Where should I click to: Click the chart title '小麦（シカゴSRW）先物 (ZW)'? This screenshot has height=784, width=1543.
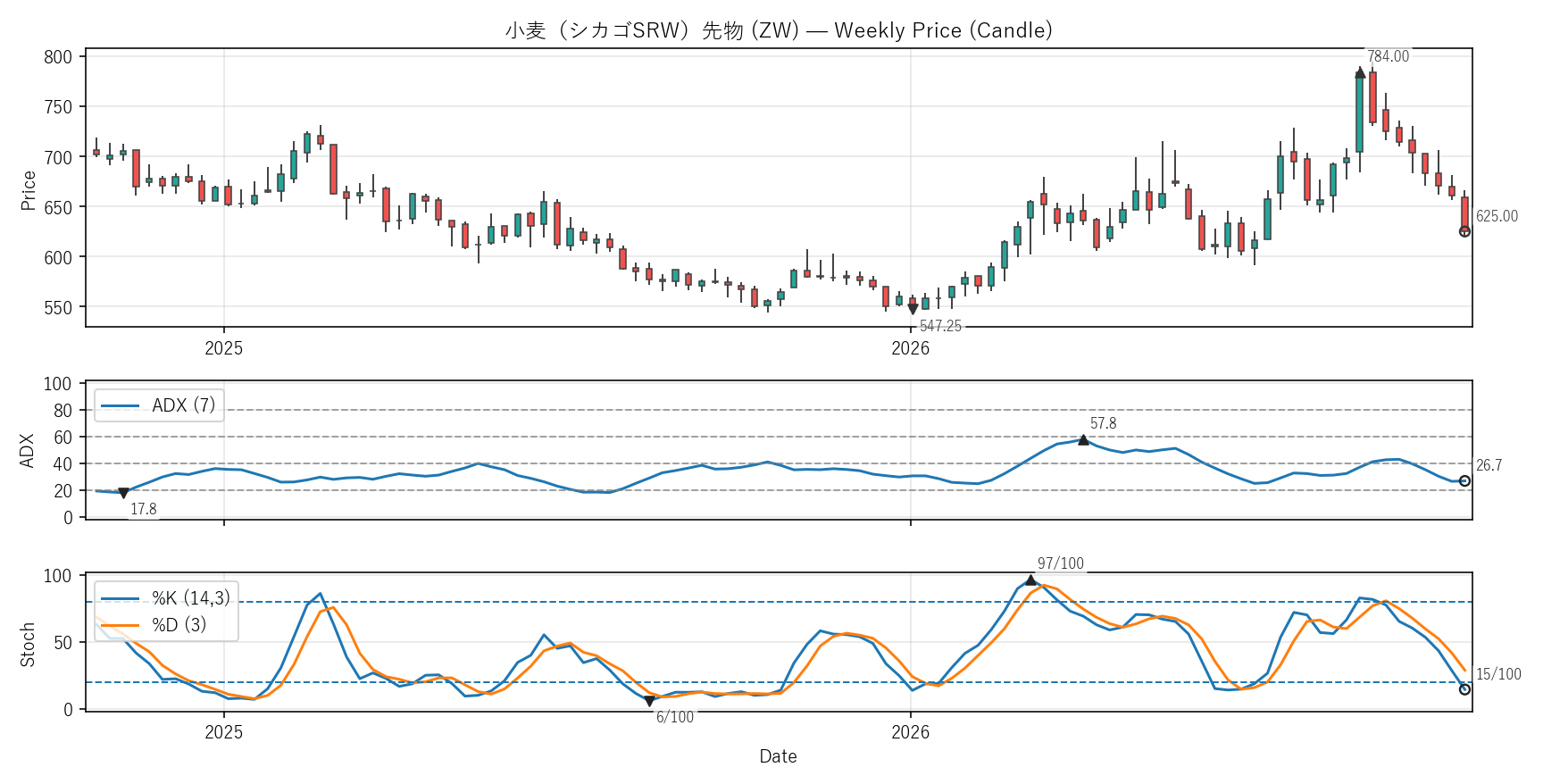(x=652, y=30)
